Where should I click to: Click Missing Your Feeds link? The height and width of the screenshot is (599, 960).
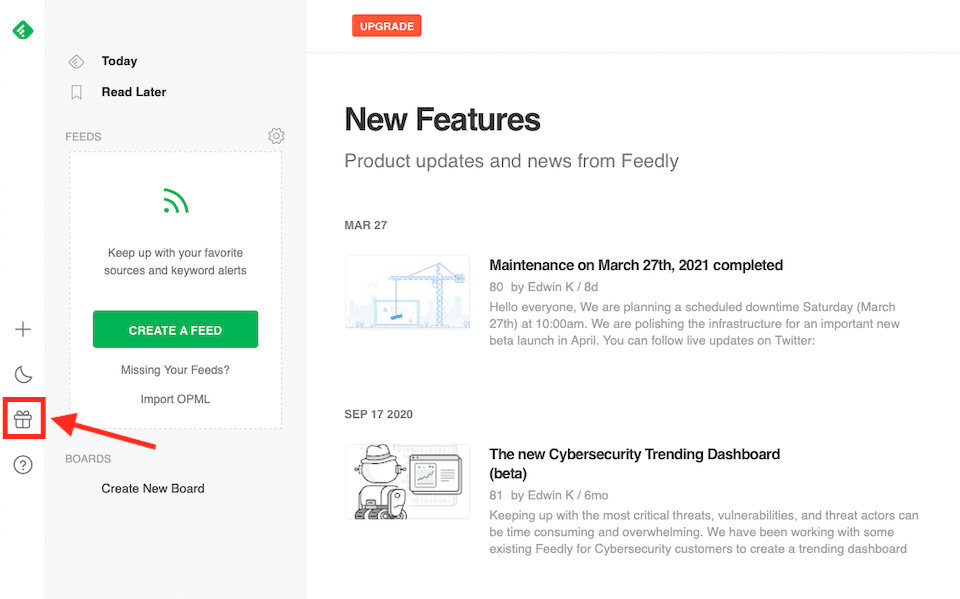coord(175,371)
